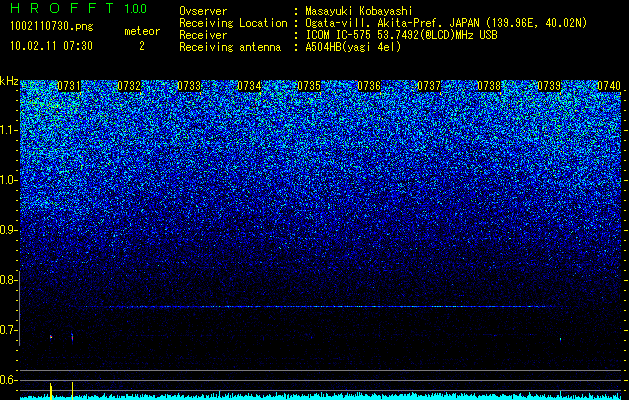
Task: Click the 0739 time marker
Action: [549, 86]
